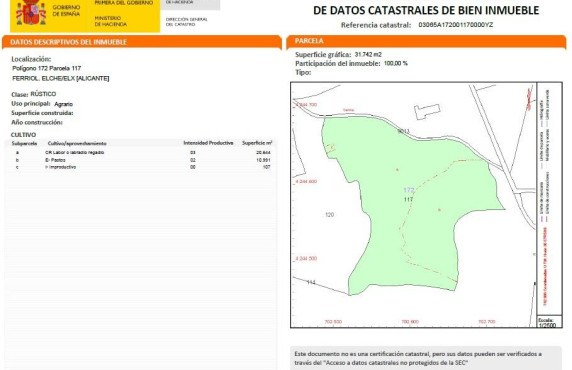Click the 'Año construcción:' label
The height and width of the screenshot is (370, 572).
37,123
